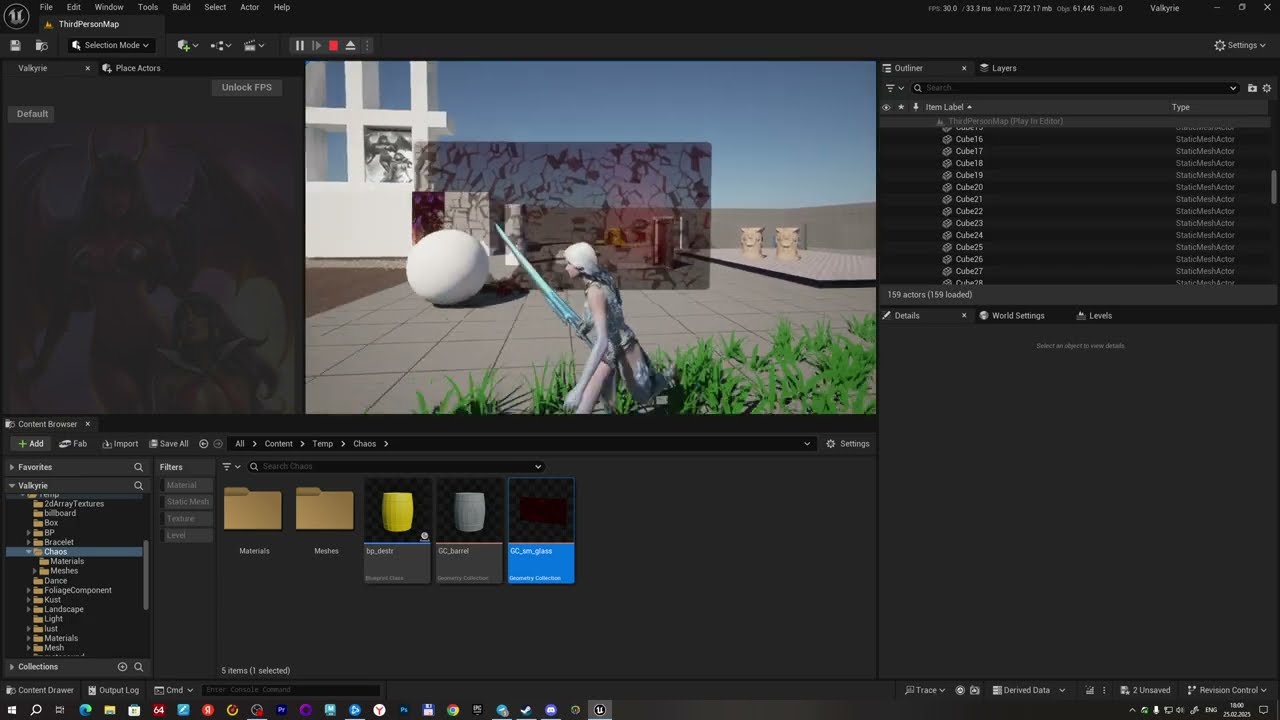Switch to the Levels tab

pyautogui.click(x=1094, y=315)
